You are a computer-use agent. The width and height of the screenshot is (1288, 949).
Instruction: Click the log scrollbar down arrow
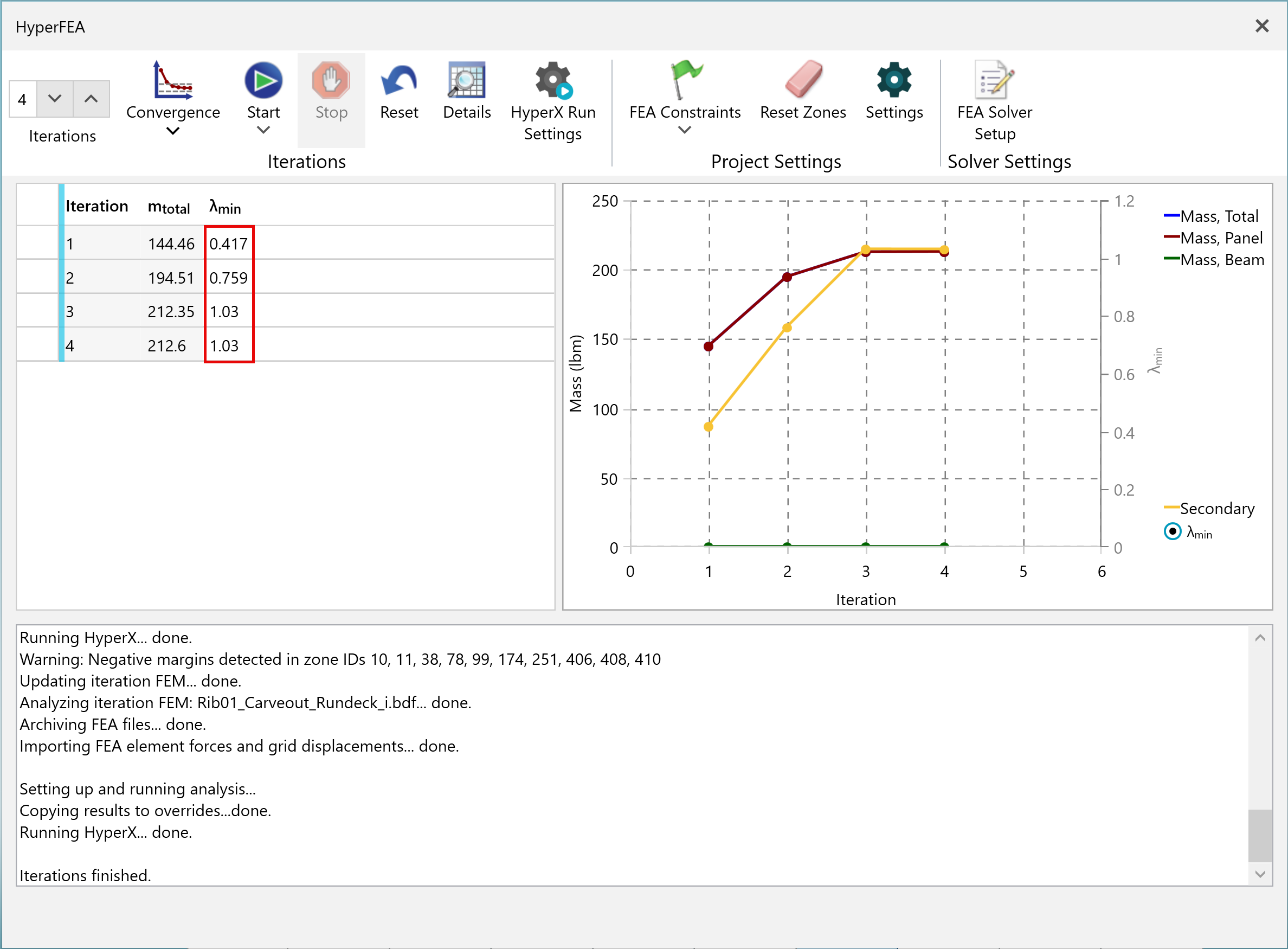(1260, 874)
